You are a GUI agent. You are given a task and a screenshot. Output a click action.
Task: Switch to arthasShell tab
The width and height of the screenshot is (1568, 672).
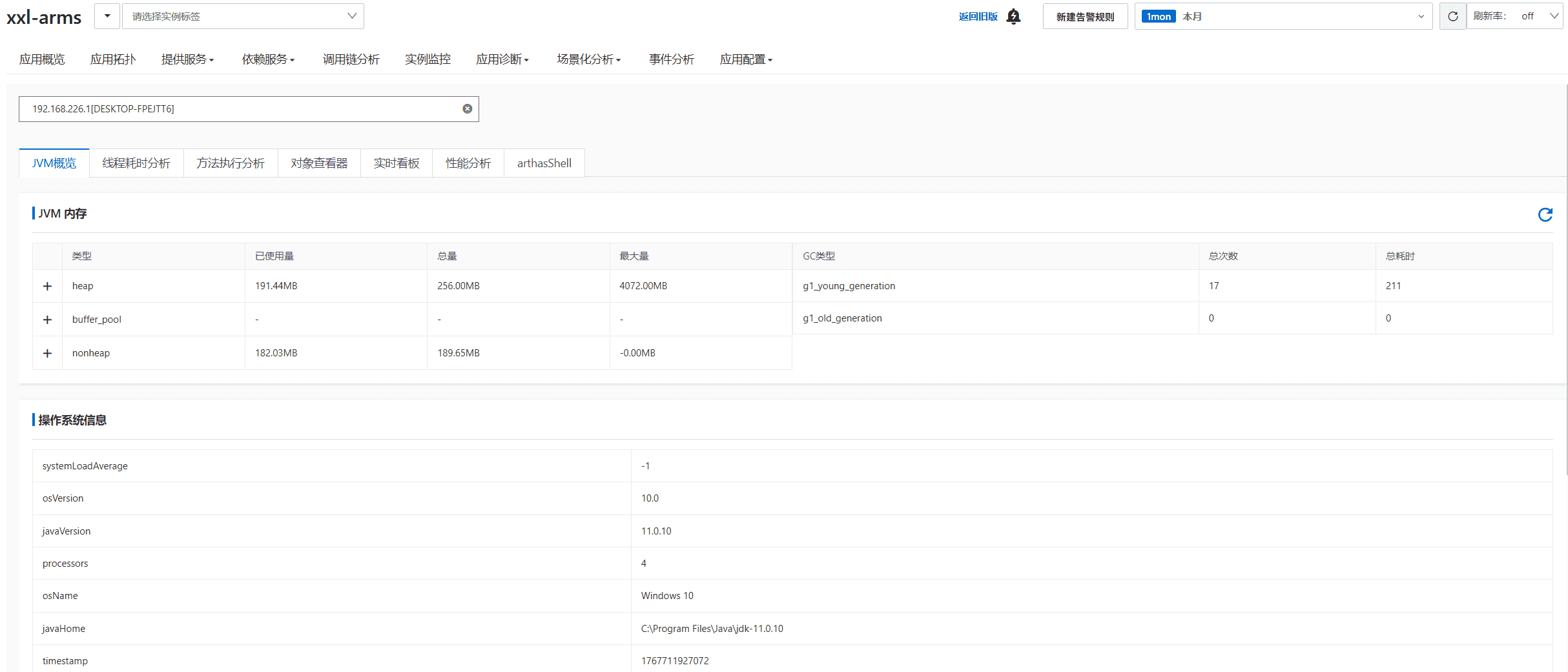(x=544, y=163)
